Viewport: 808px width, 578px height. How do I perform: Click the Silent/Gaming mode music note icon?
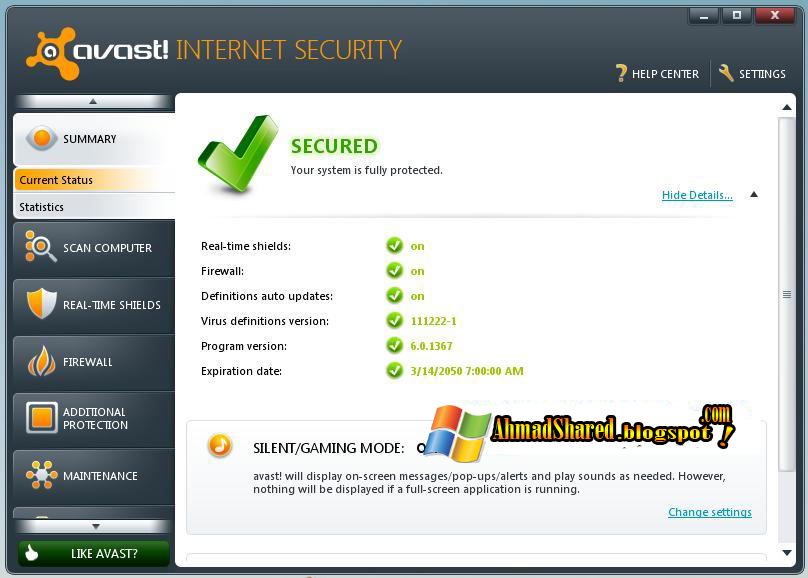pos(220,446)
